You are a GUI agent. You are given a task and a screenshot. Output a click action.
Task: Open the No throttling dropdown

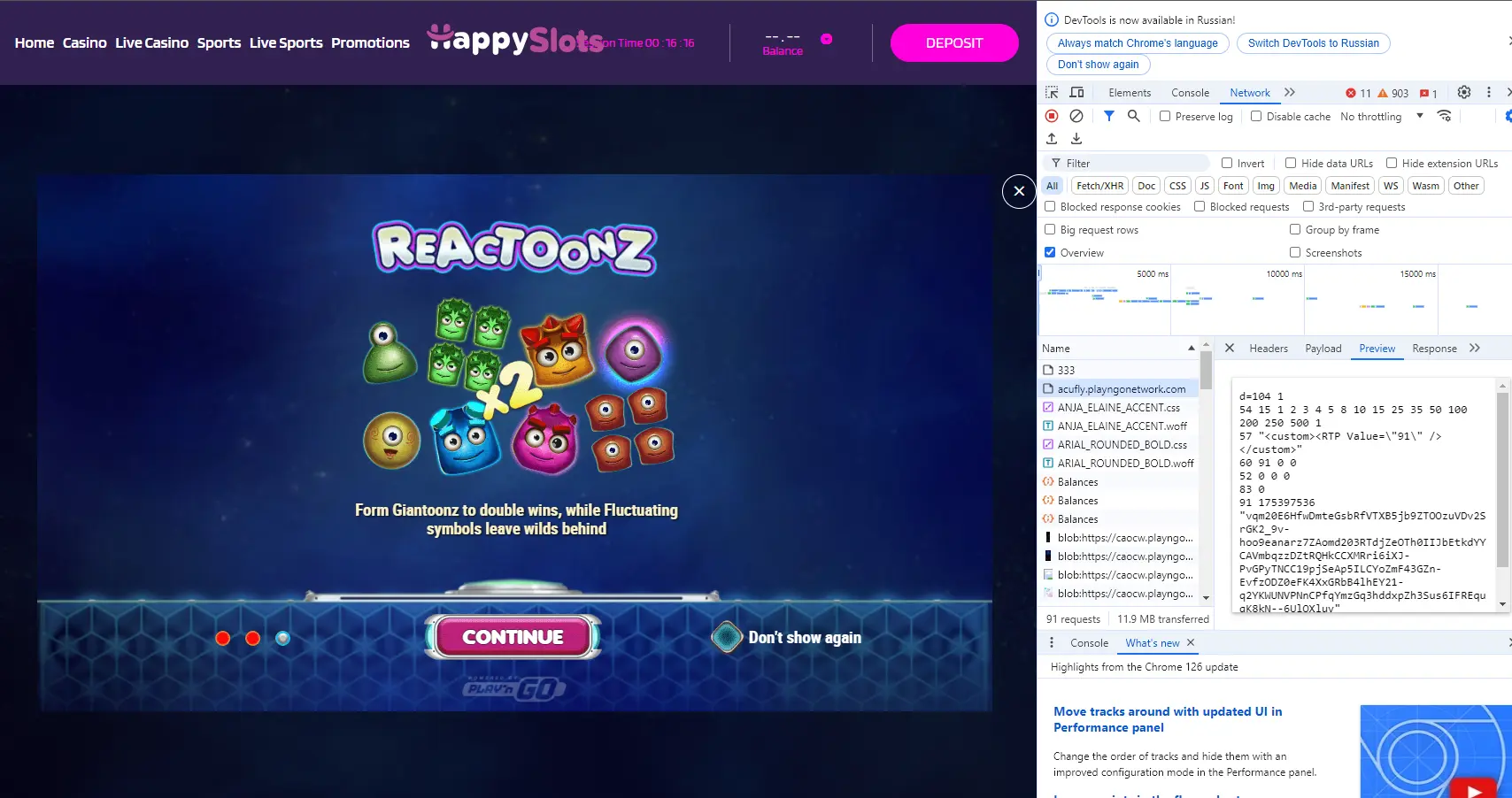[1382, 116]
